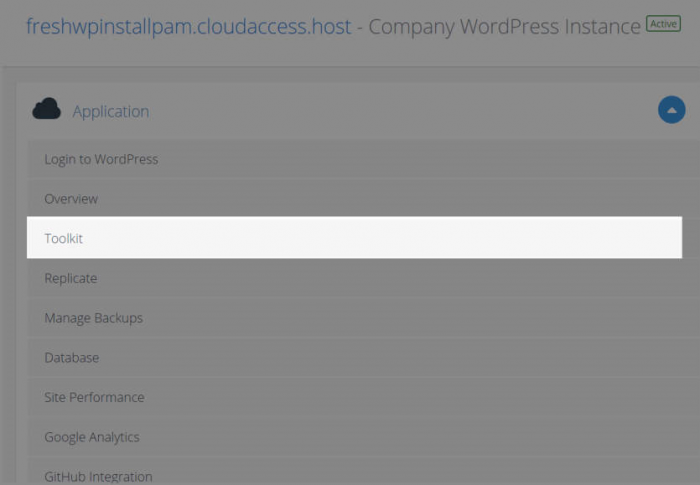Viewport: 700px width, 485px height.
Task: Click blank space of the Overview row
Action: [x=379, y=199]
